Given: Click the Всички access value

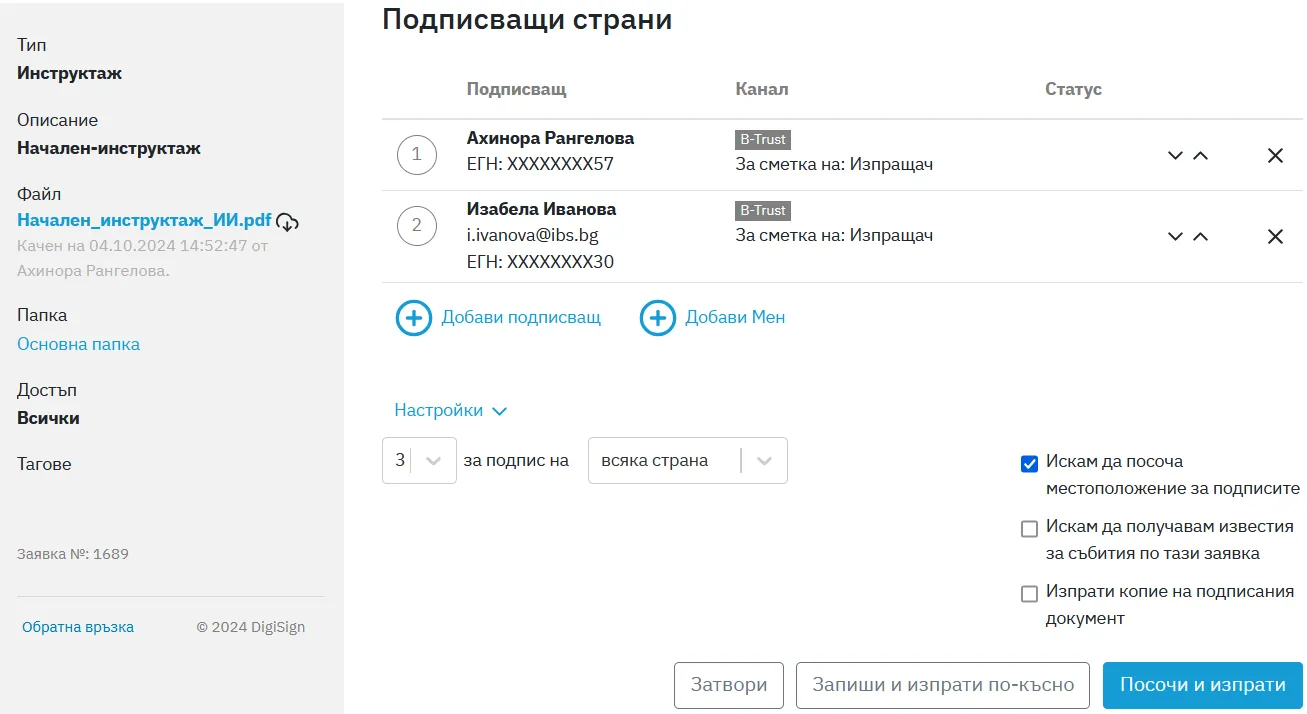Looking at the screenshot, I should pos(48,418).
